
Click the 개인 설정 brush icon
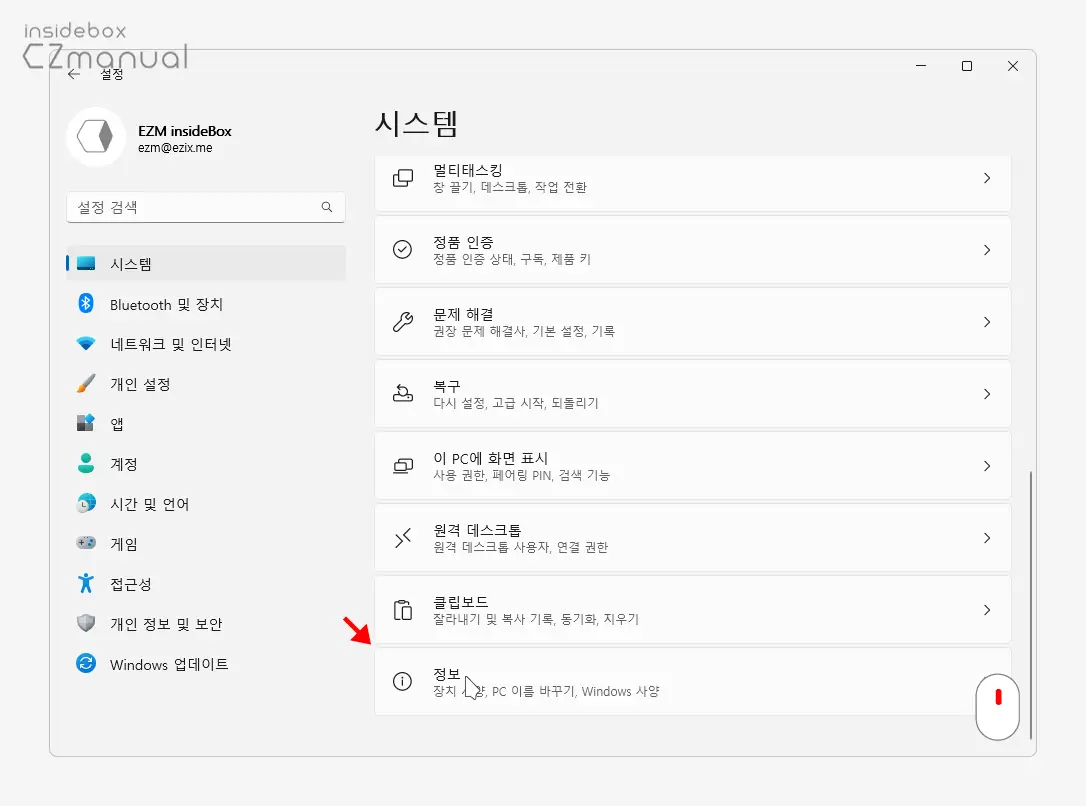(86, 384)
